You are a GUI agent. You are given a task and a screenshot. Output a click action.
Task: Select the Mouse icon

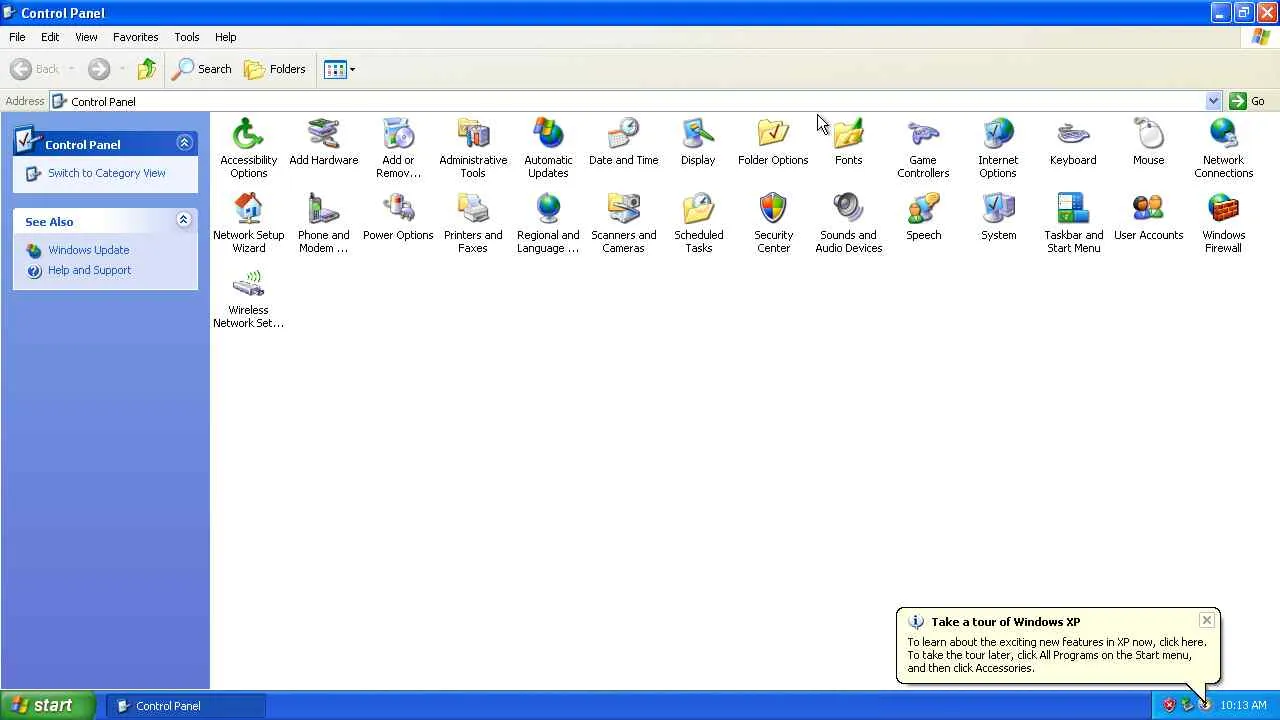click(1148, 141)
